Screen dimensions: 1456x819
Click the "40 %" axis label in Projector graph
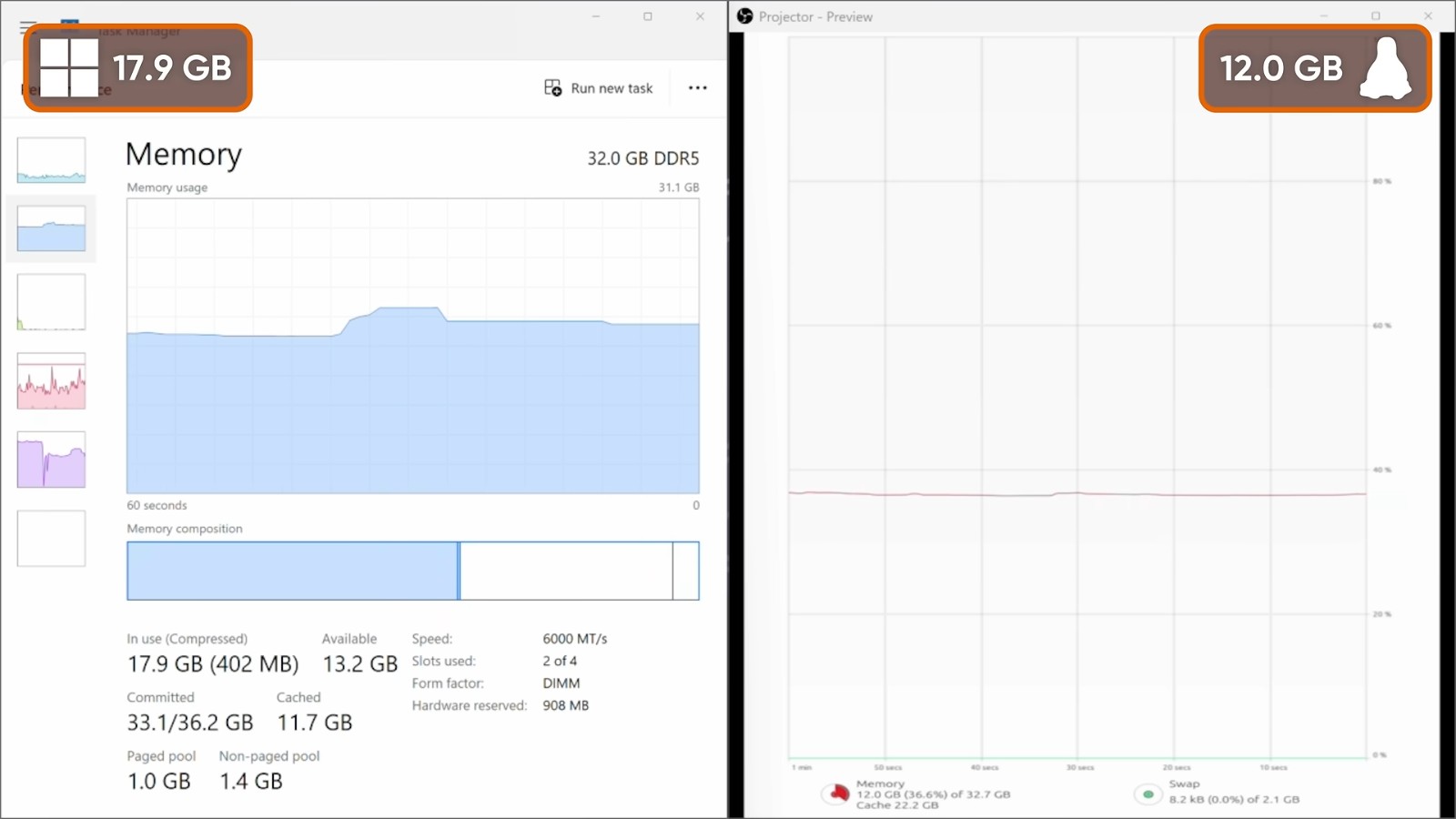tap(1382, 470)
